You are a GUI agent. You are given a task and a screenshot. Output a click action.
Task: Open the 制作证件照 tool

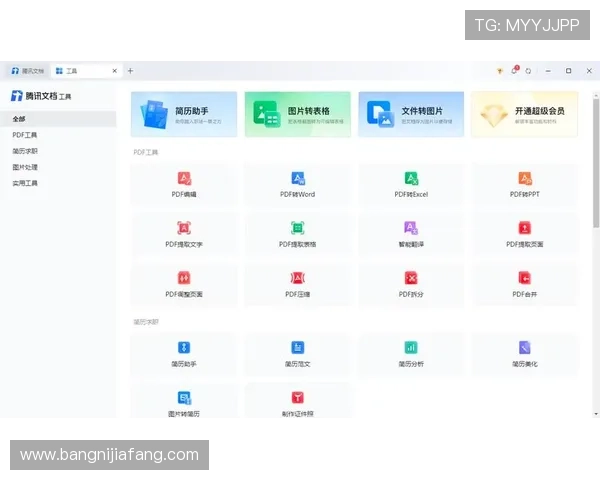tap(297, 401)
